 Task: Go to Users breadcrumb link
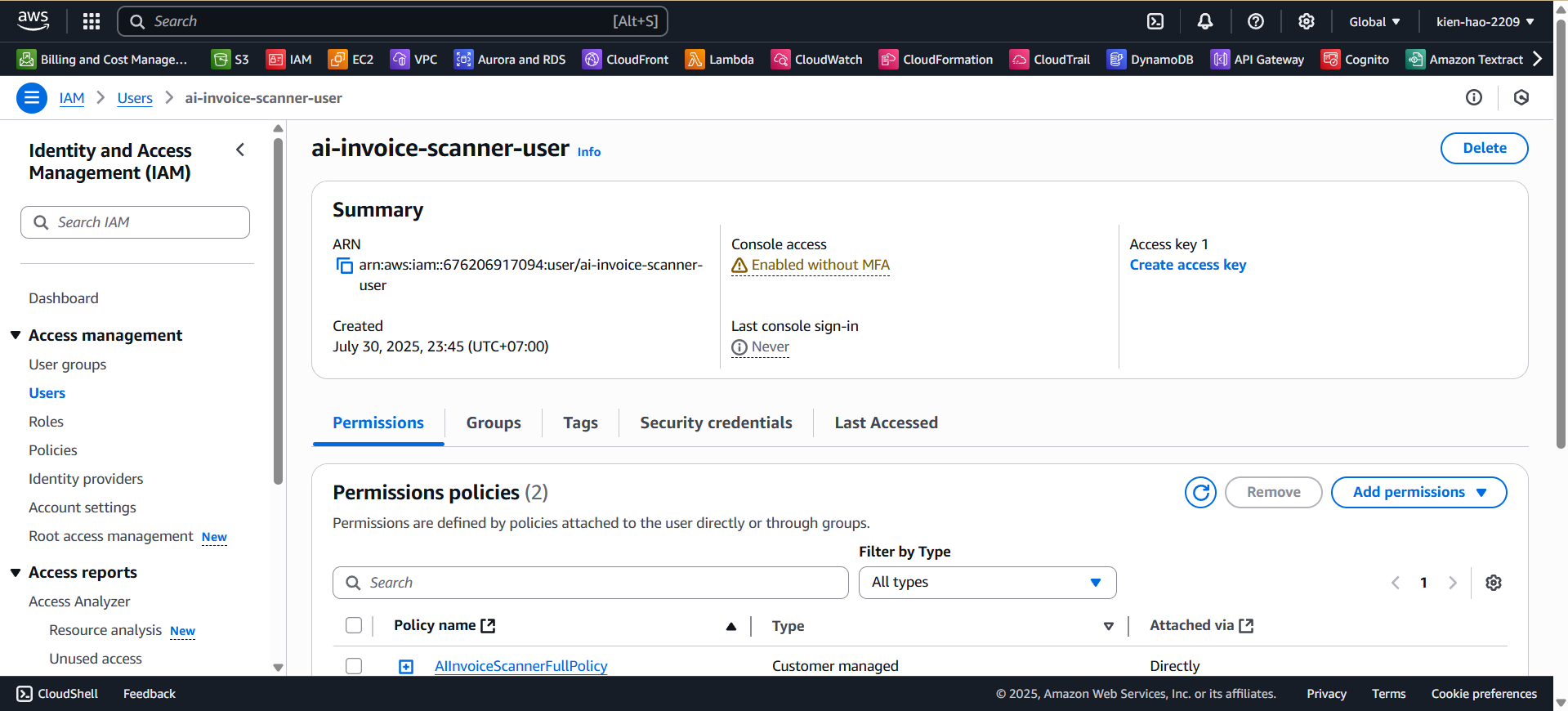tap(135, 98)
